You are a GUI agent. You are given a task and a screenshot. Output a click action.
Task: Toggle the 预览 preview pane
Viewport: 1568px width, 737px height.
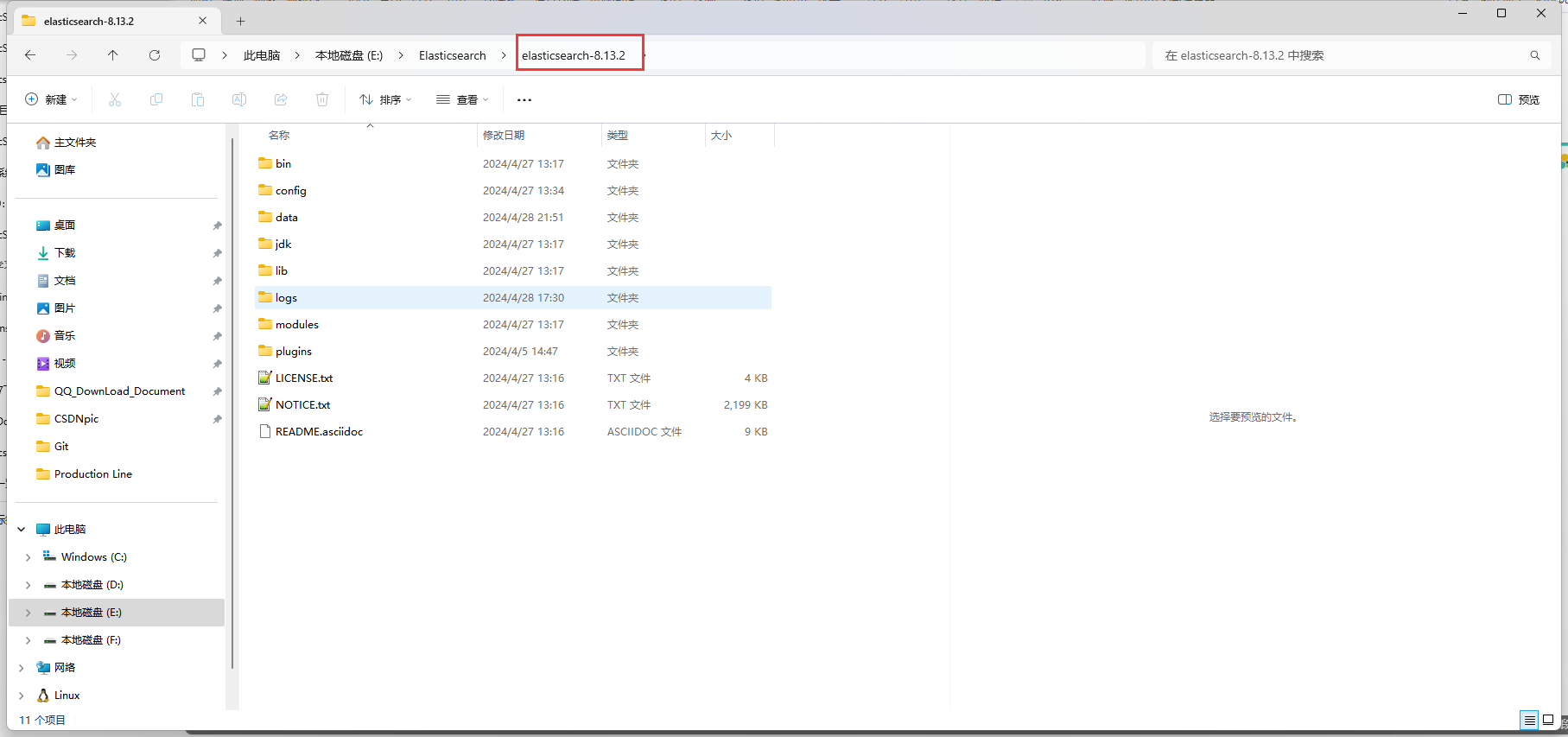click(x=1519, y=99)
